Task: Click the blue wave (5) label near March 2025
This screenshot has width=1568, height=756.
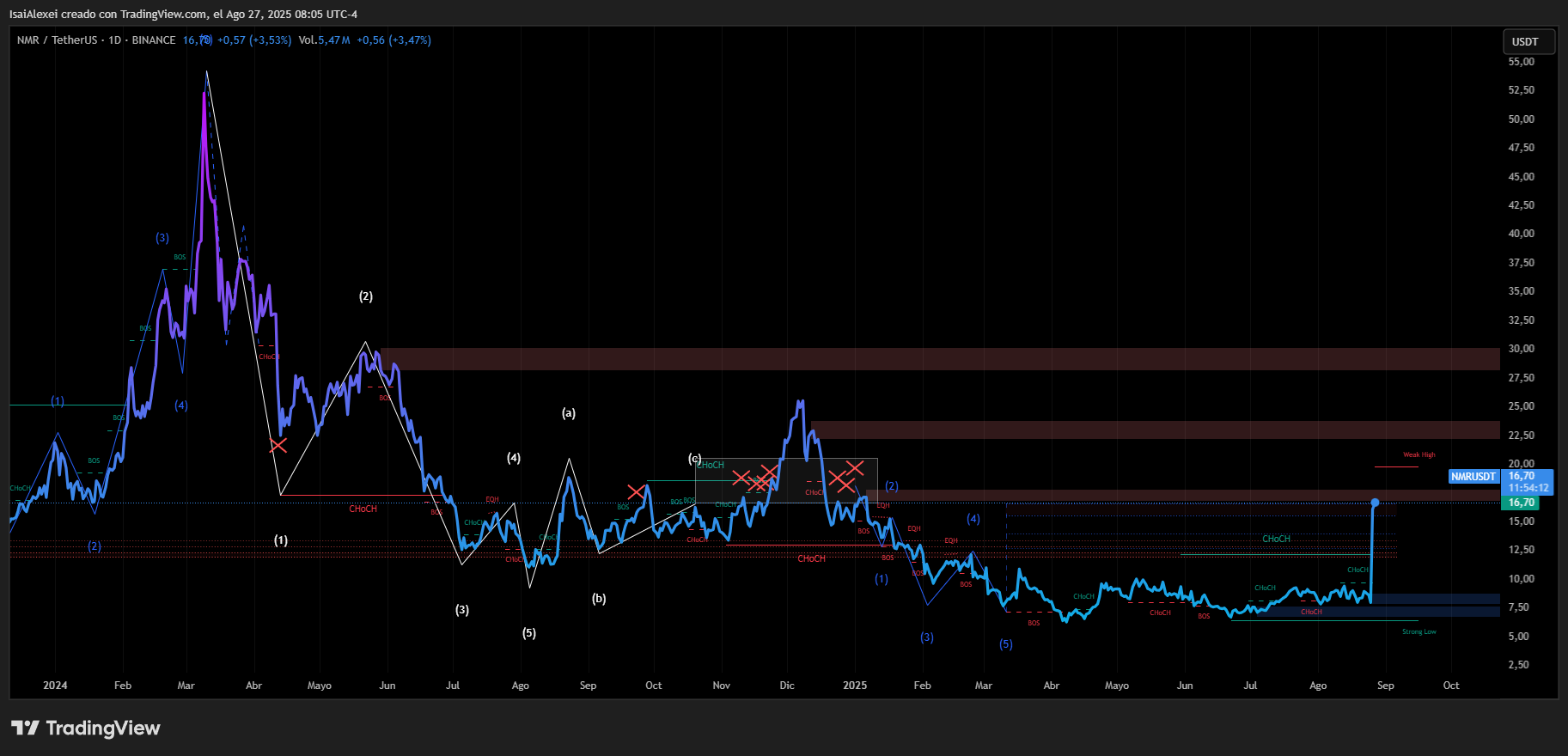Action: pos(1006,644)
